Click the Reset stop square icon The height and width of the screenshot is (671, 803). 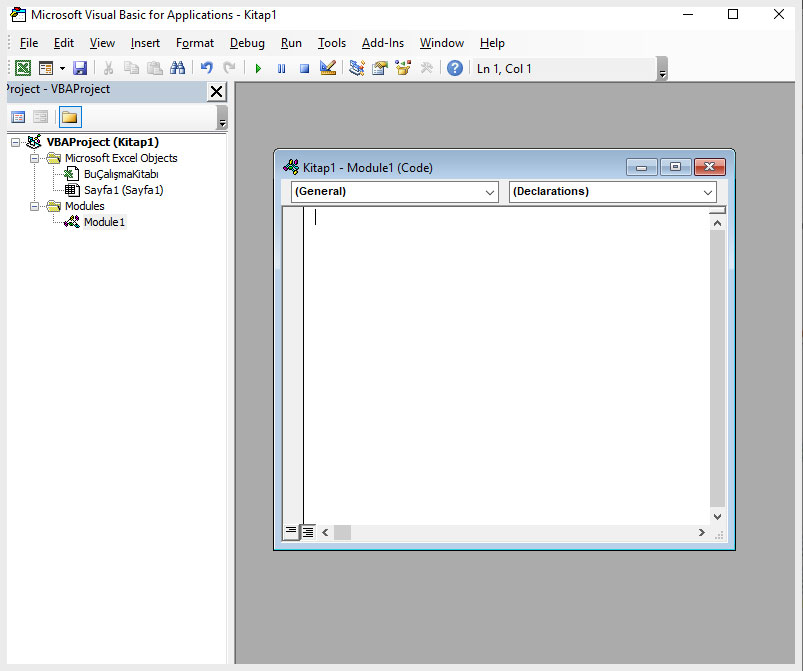(304, 68)
